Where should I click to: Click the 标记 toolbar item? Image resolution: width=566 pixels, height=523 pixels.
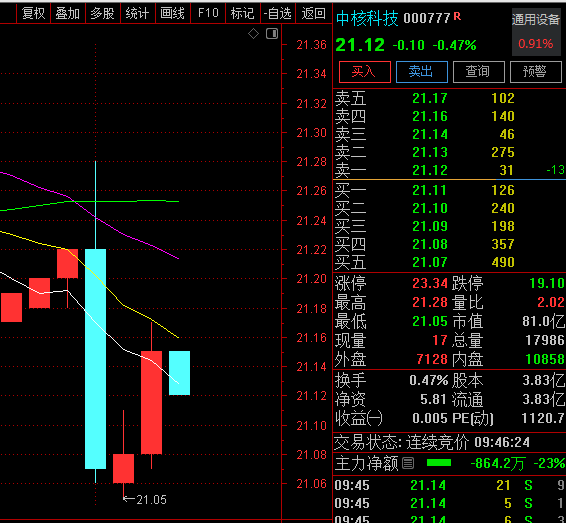pos(243,14)
